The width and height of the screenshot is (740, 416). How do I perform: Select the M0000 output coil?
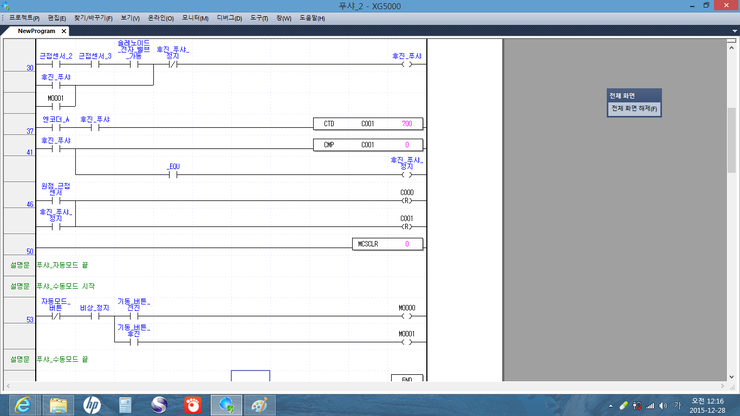(406, 316)
